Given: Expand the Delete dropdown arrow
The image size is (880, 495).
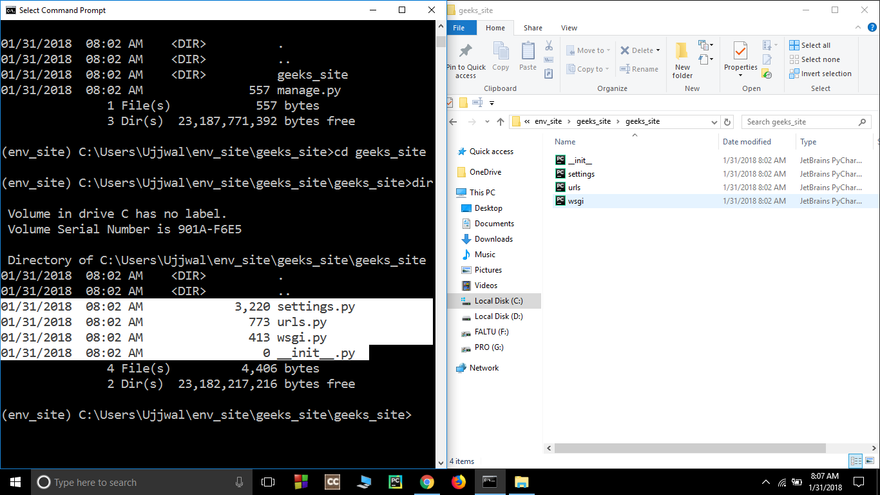Looking at the screenshot, I should (x=658, y=50).
